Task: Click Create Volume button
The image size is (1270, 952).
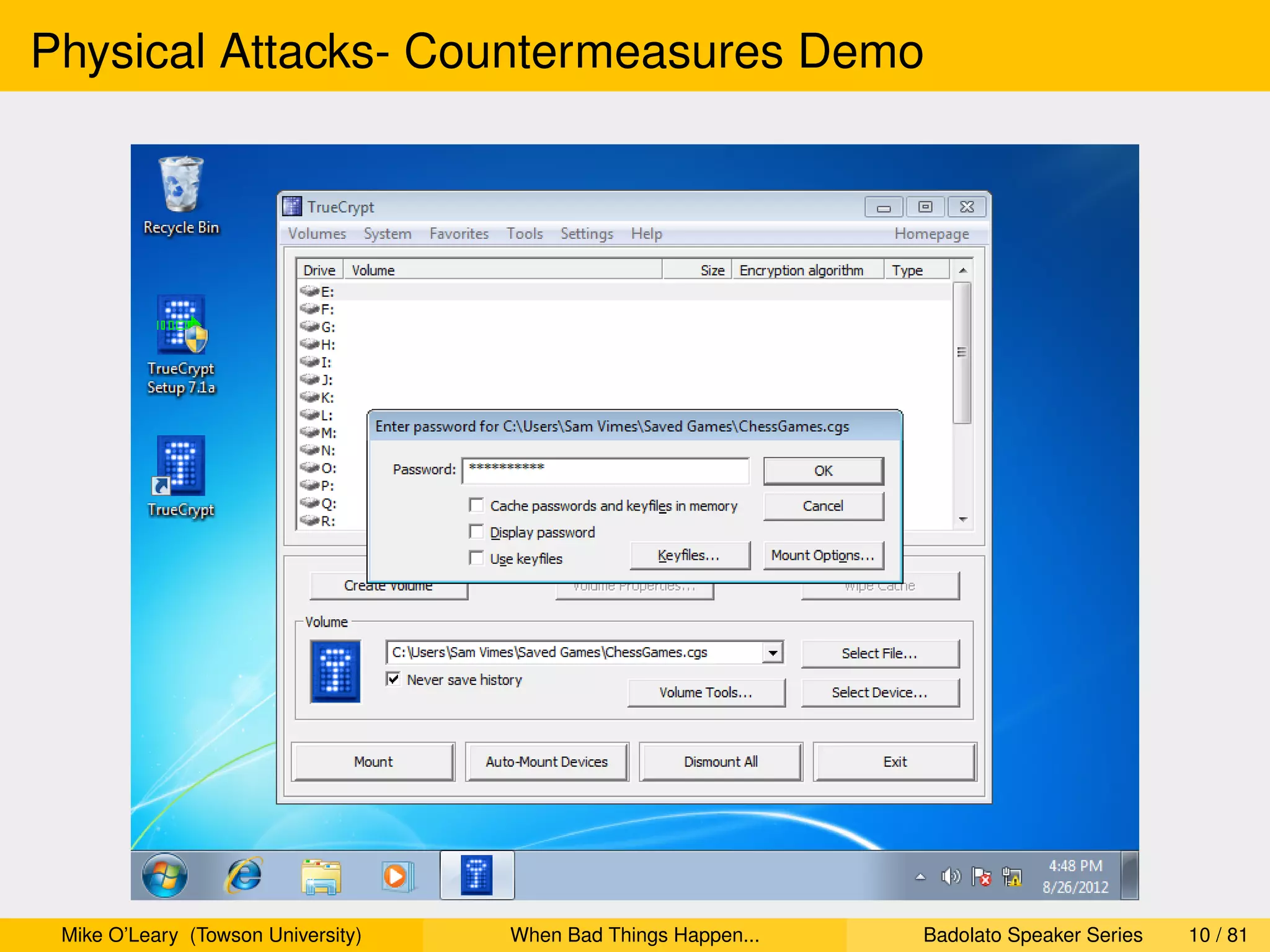Action: coord(389,589)
